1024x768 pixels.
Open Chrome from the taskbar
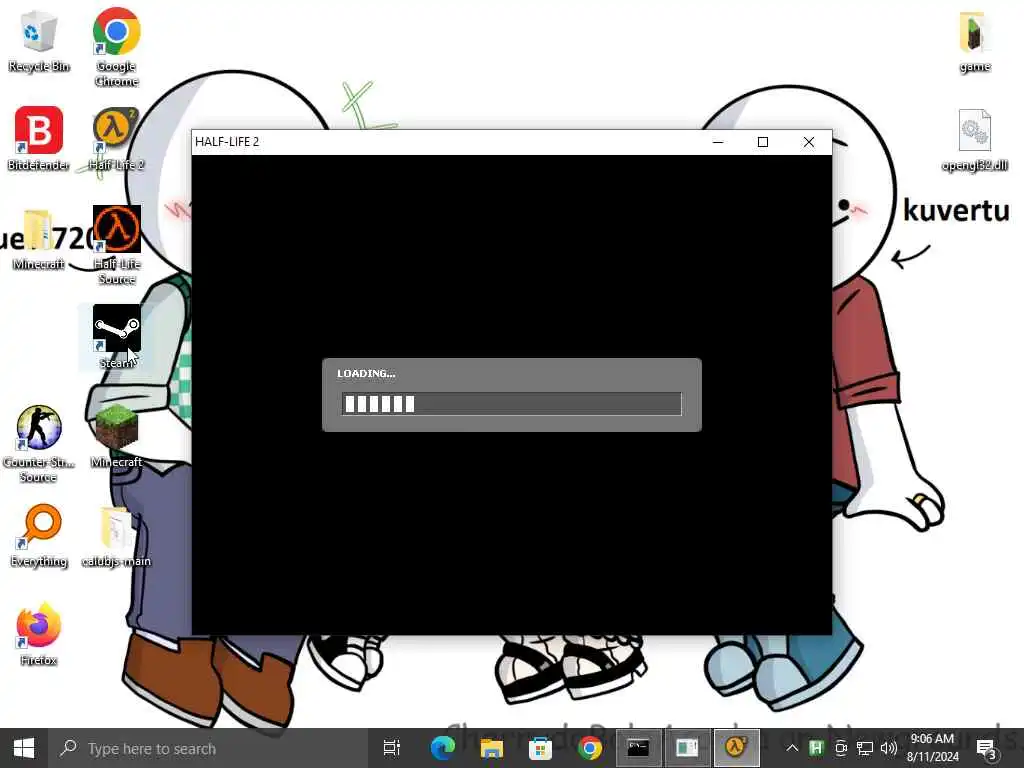point(589,748)
